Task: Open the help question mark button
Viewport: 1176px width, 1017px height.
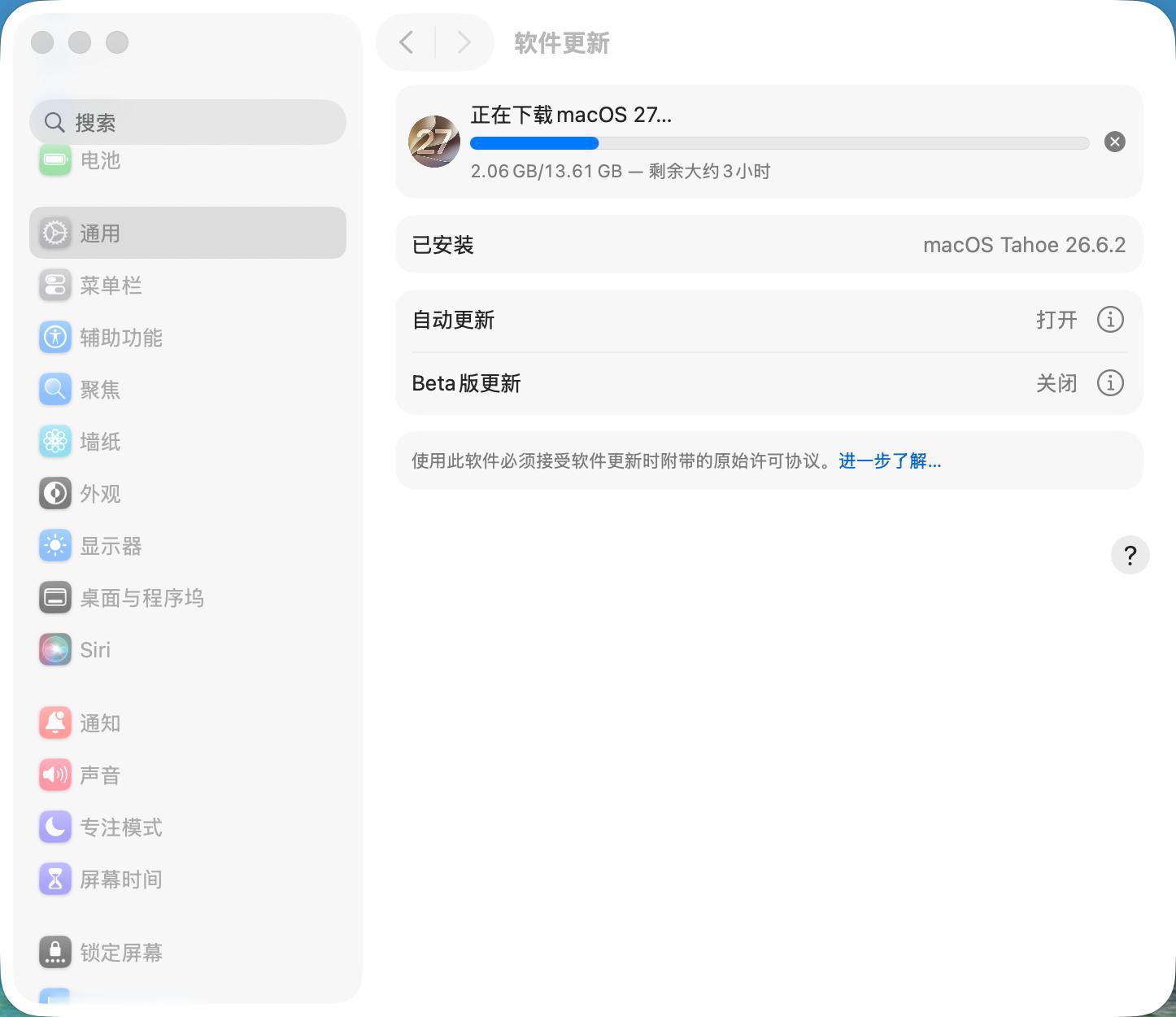Action: coord(1130,556)
